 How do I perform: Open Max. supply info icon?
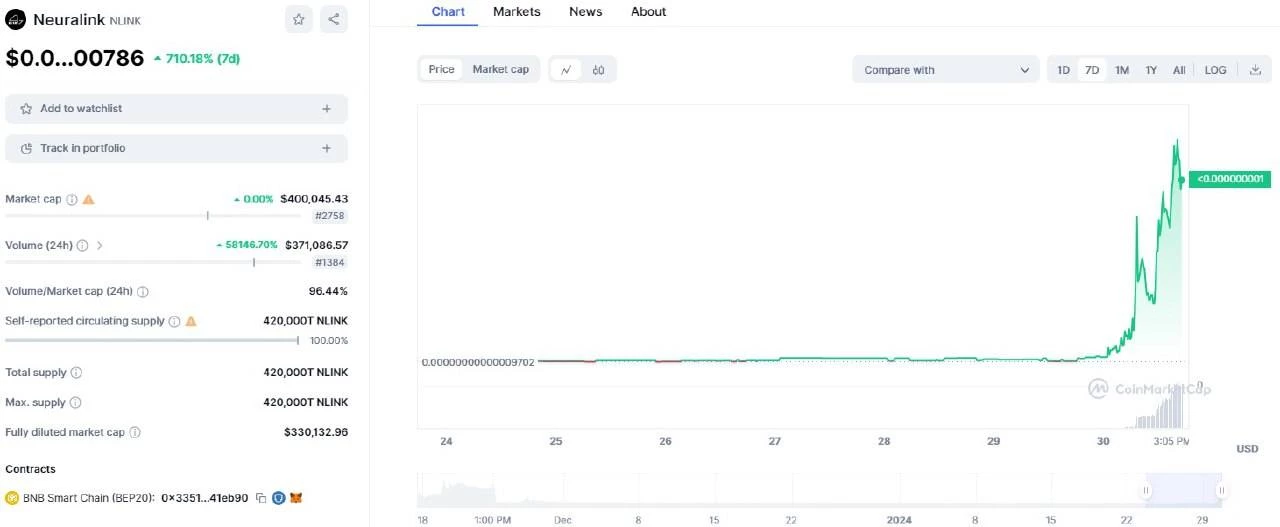click(75, 402)
